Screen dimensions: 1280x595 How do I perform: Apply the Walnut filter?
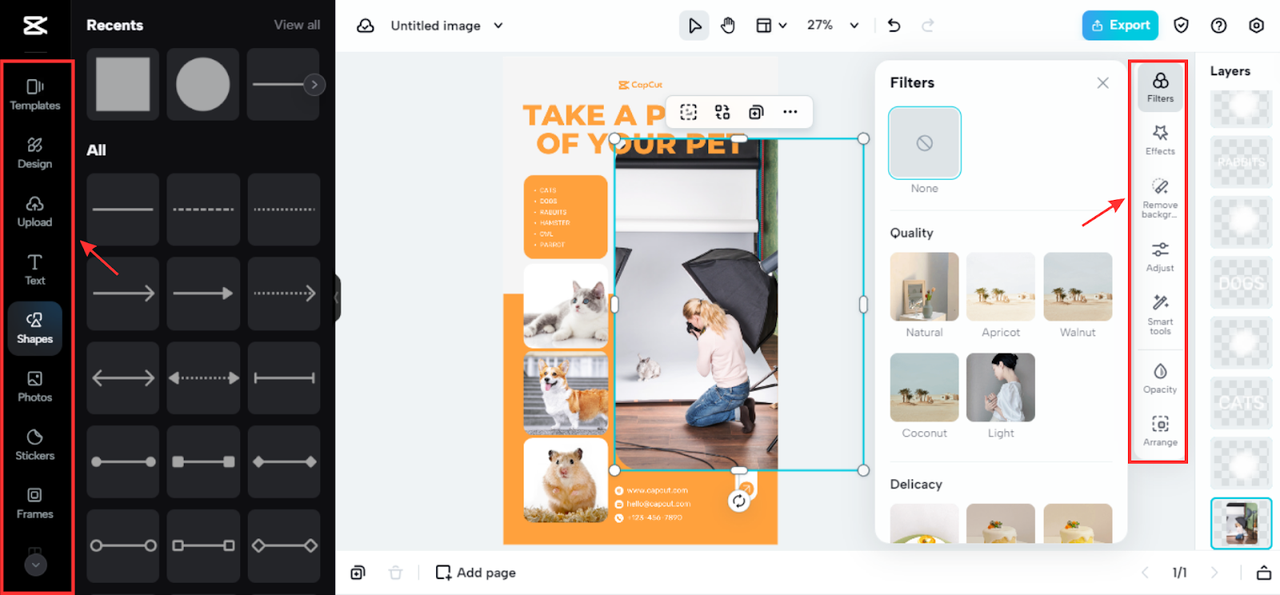coord(1078,286)
